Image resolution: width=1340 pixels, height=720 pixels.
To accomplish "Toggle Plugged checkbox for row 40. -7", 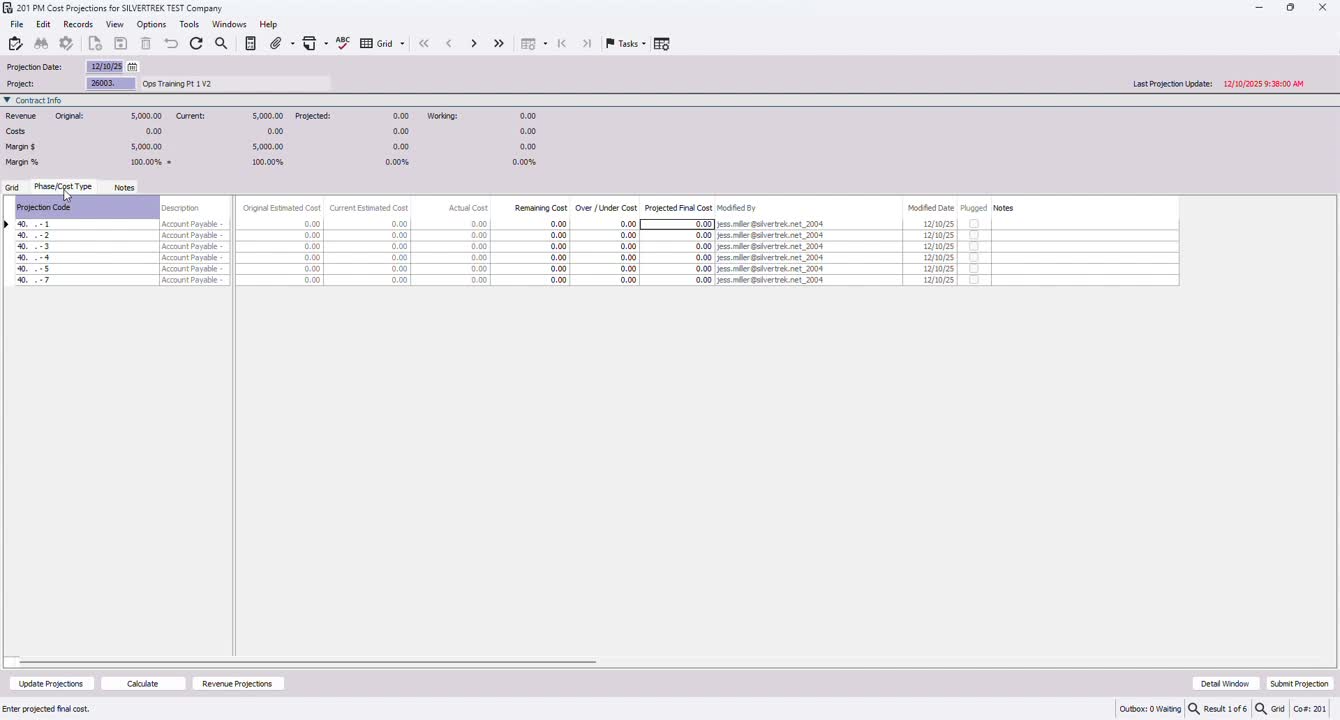I will click(974, 280).
